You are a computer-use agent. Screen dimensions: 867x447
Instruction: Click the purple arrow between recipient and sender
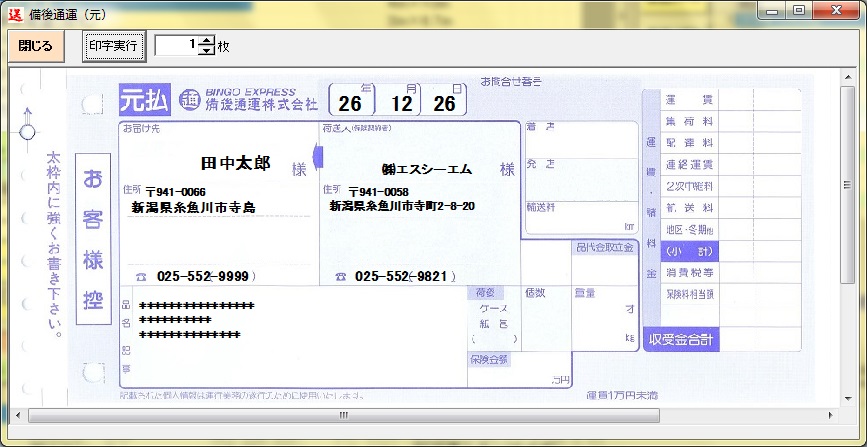tap(319, 157)
